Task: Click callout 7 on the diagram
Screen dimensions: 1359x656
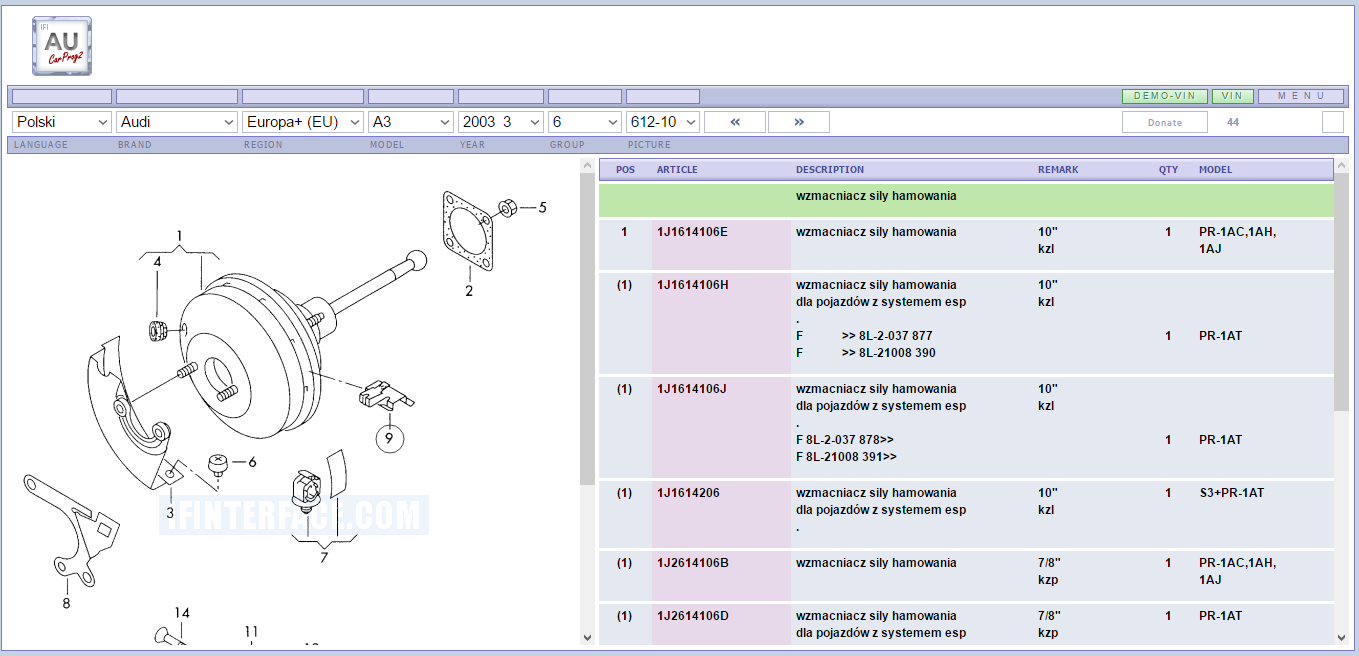Action: pos(324,558)
